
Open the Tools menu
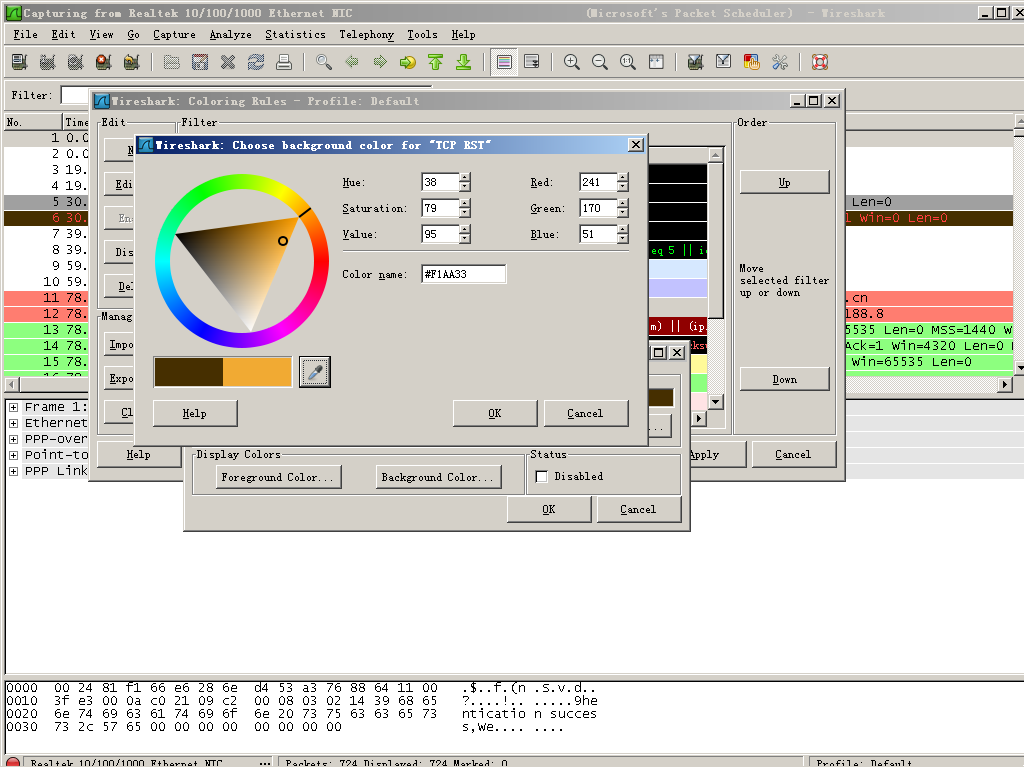423,35
